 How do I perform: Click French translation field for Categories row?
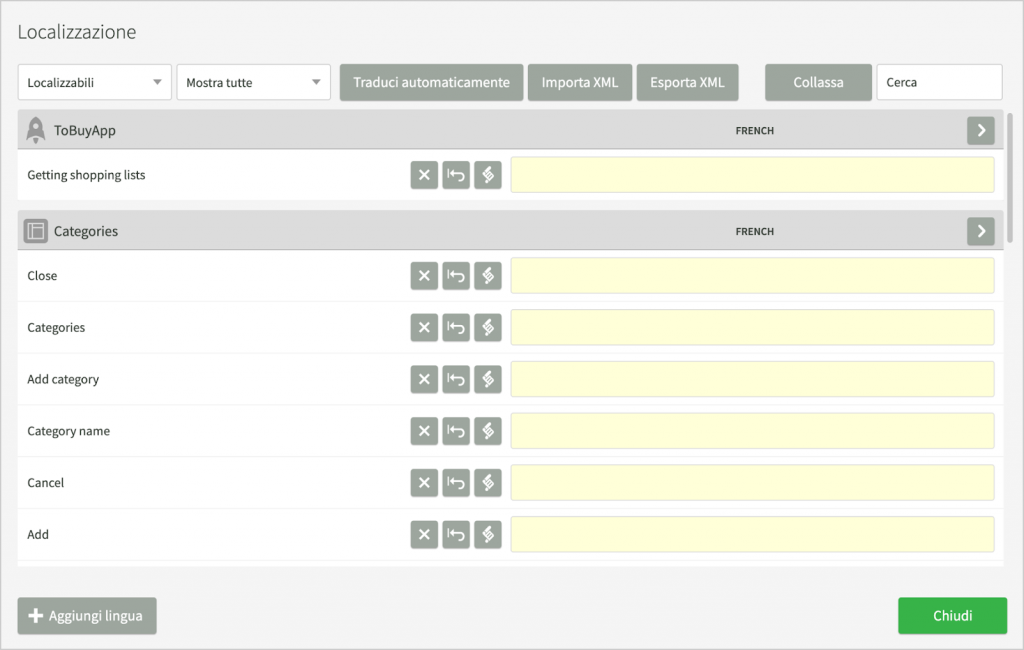752,327
